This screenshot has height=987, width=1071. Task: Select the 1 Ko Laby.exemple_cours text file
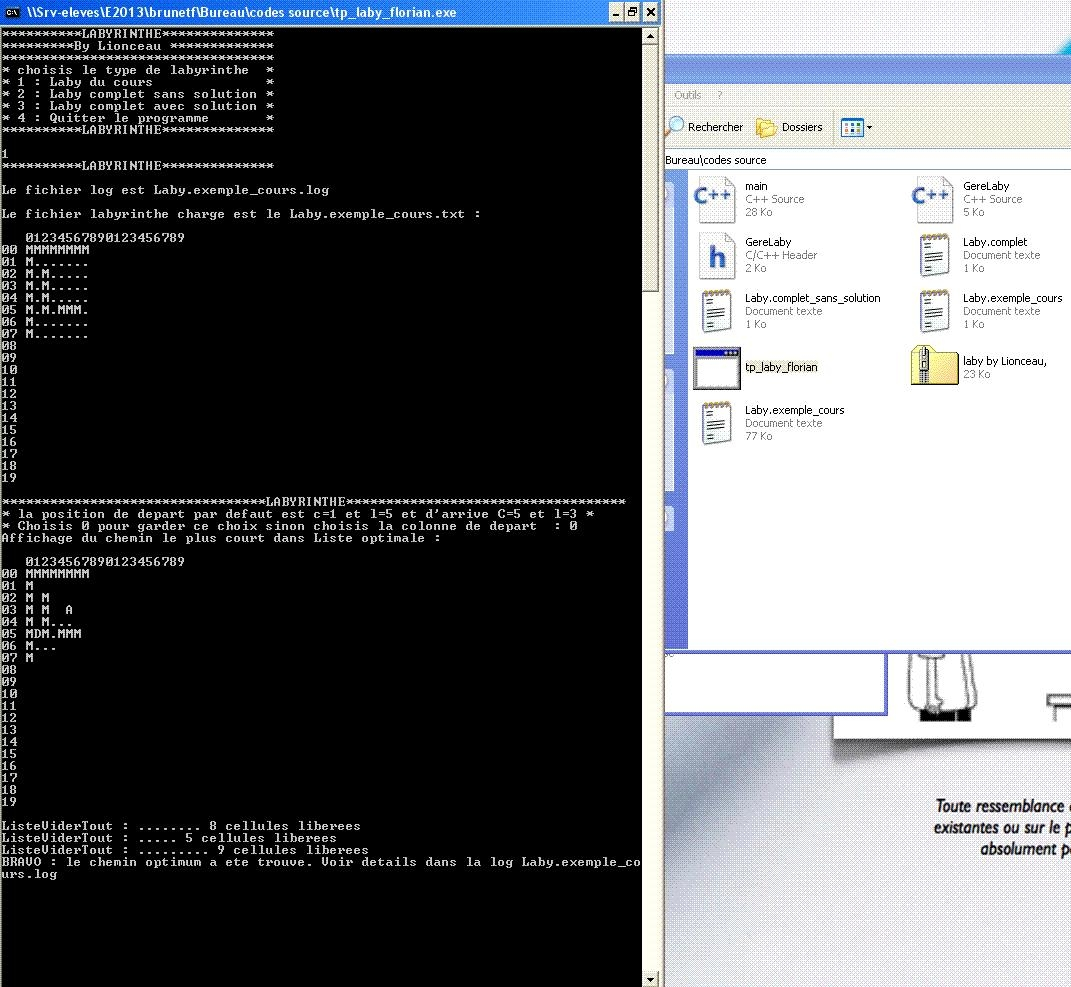(x=932, y=310)
